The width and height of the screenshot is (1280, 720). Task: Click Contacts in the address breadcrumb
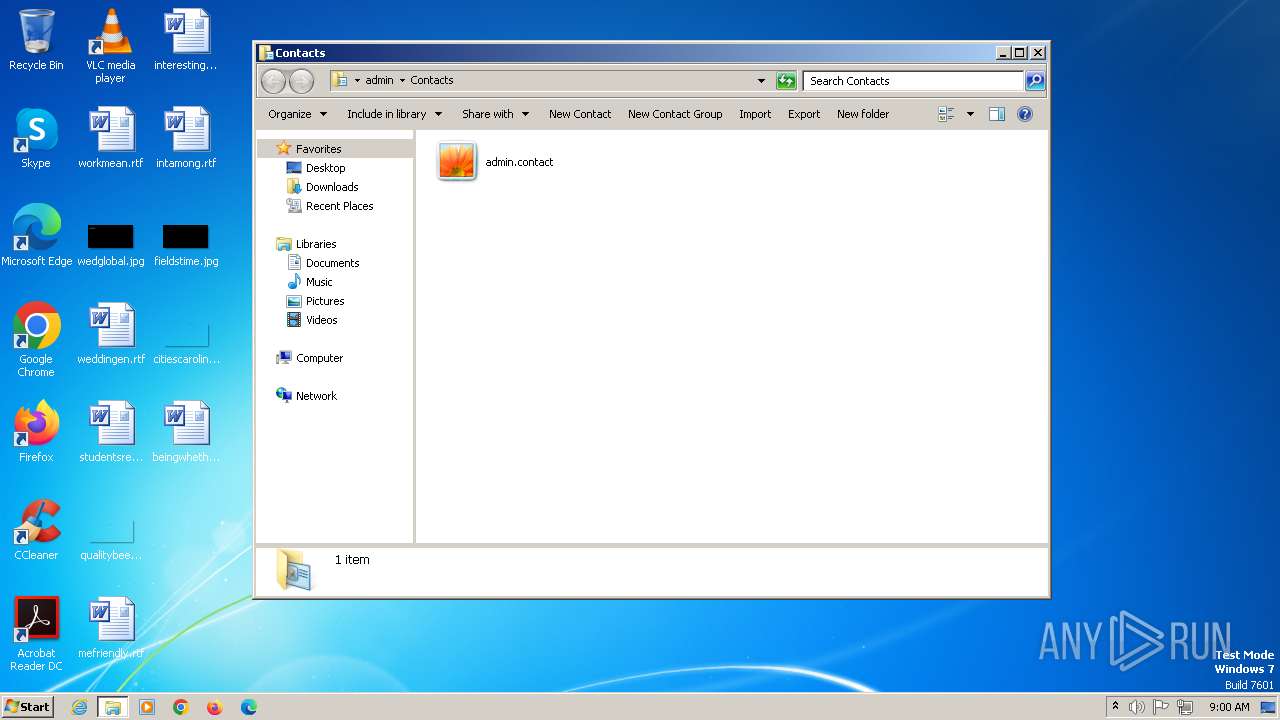432,81
